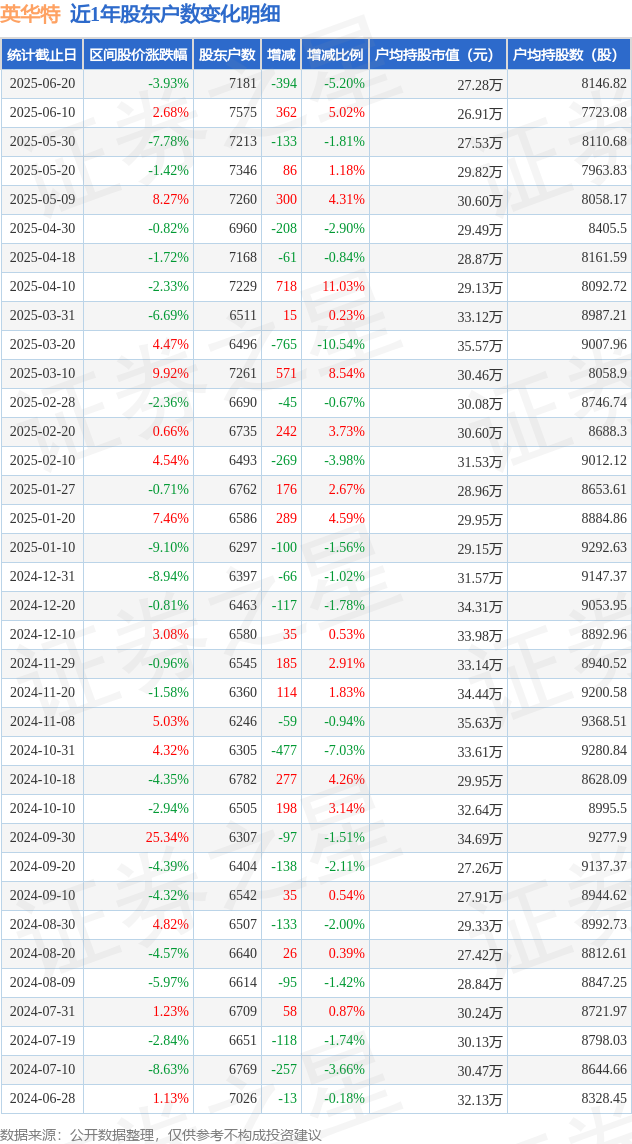Viewport: 632px width, 1144px height.
Task: Select the 2024-06-28 date cell
Action: coord(42,1098)
